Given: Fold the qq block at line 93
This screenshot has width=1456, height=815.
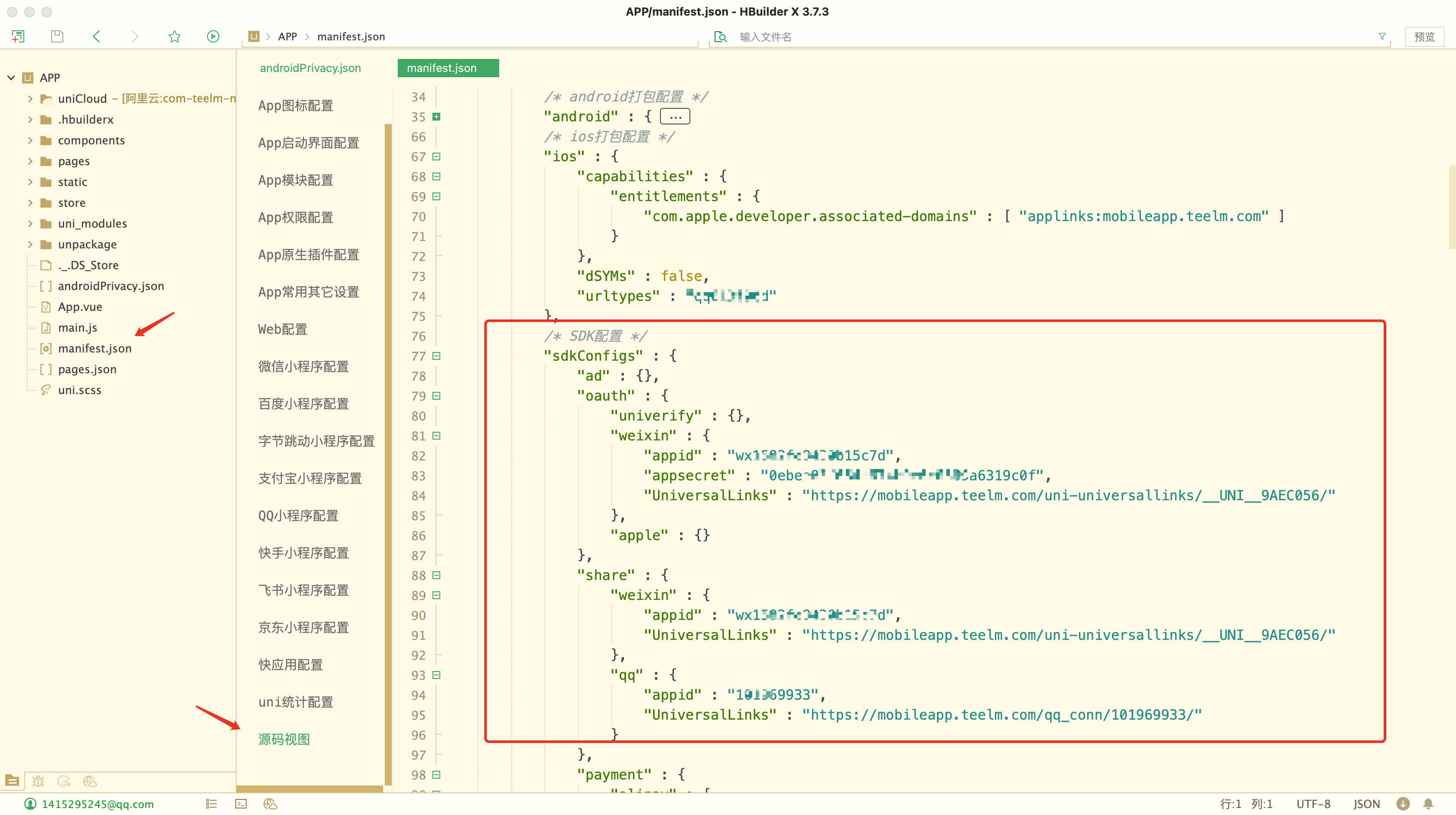Looking at the screenshot, I should tap(436, 675).
